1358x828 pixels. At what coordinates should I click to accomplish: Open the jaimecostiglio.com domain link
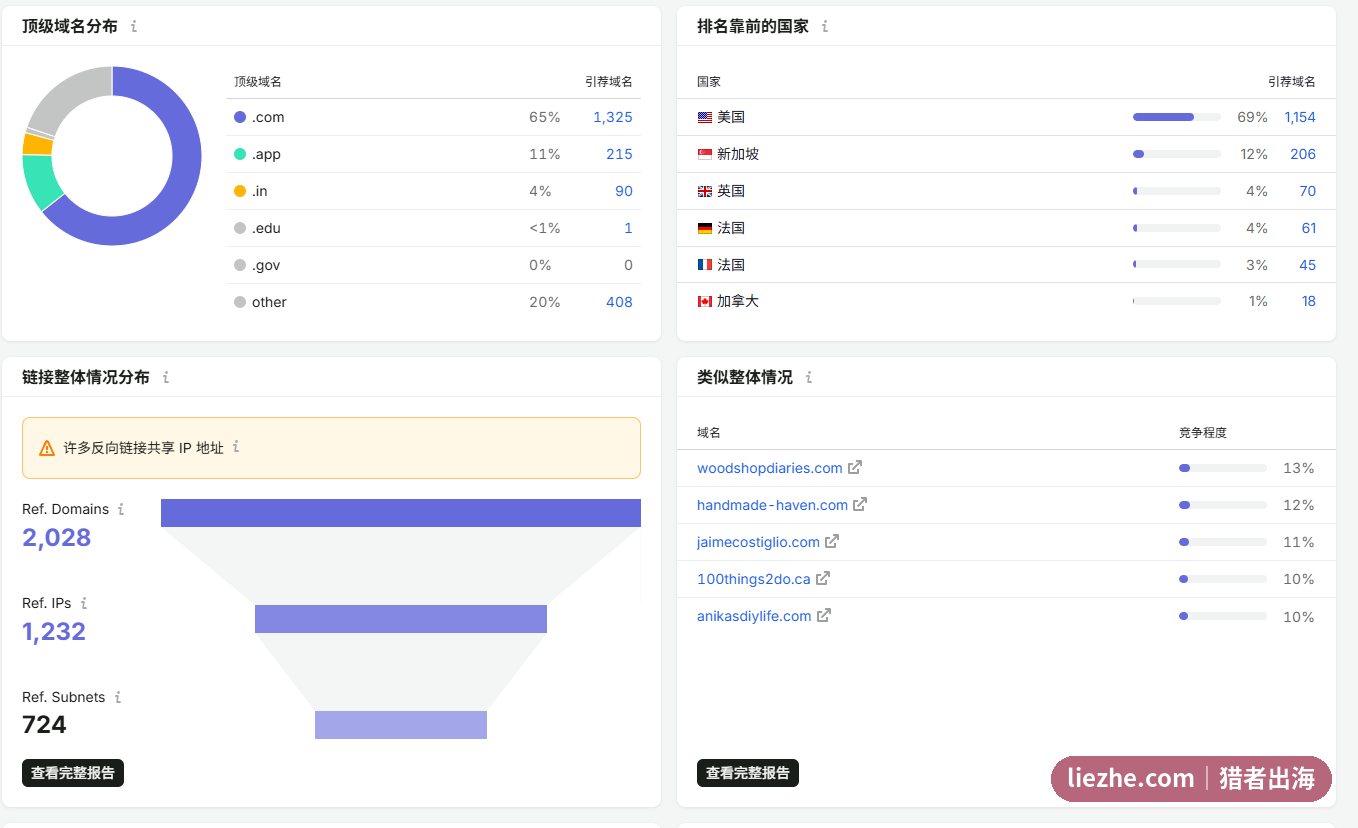758,542
